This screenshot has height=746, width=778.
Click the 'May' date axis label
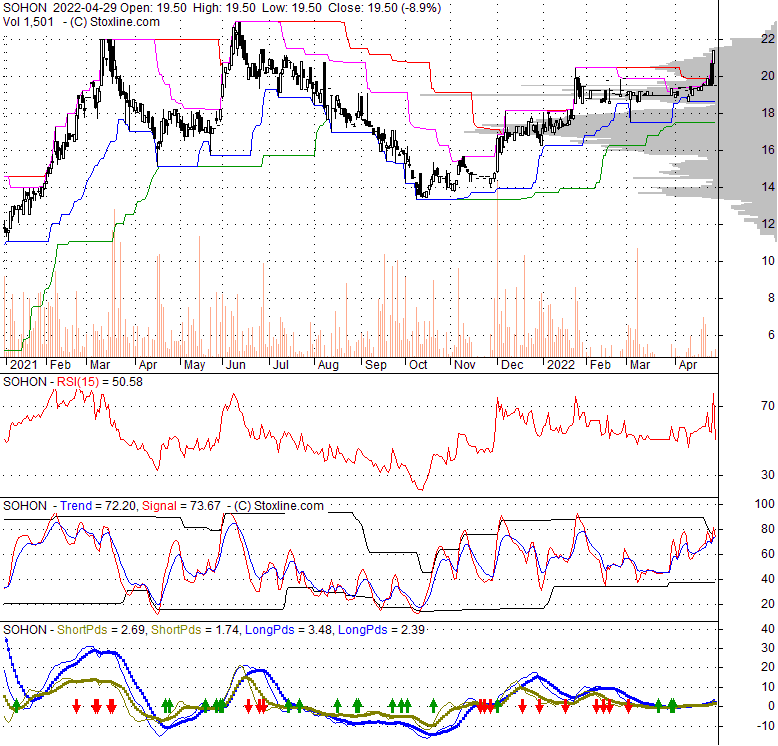(194, 365)
